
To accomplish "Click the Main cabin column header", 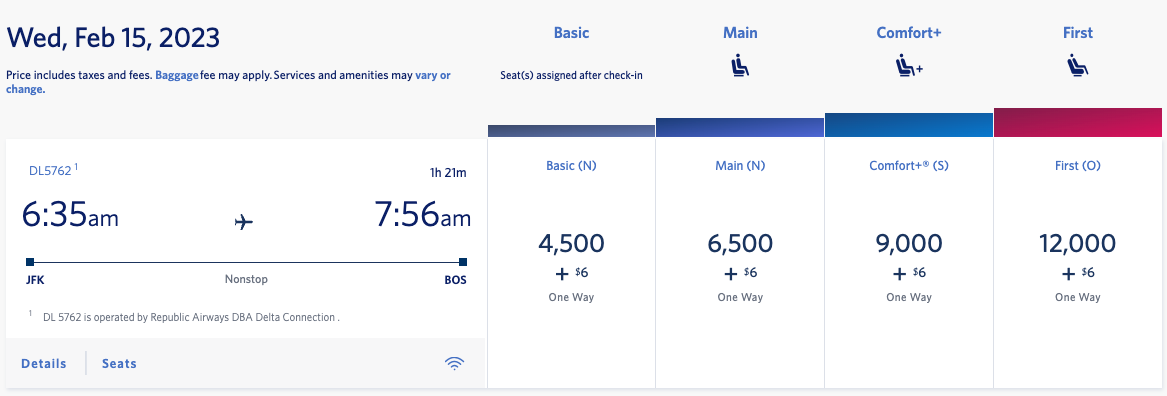I will tap(740, 33).
